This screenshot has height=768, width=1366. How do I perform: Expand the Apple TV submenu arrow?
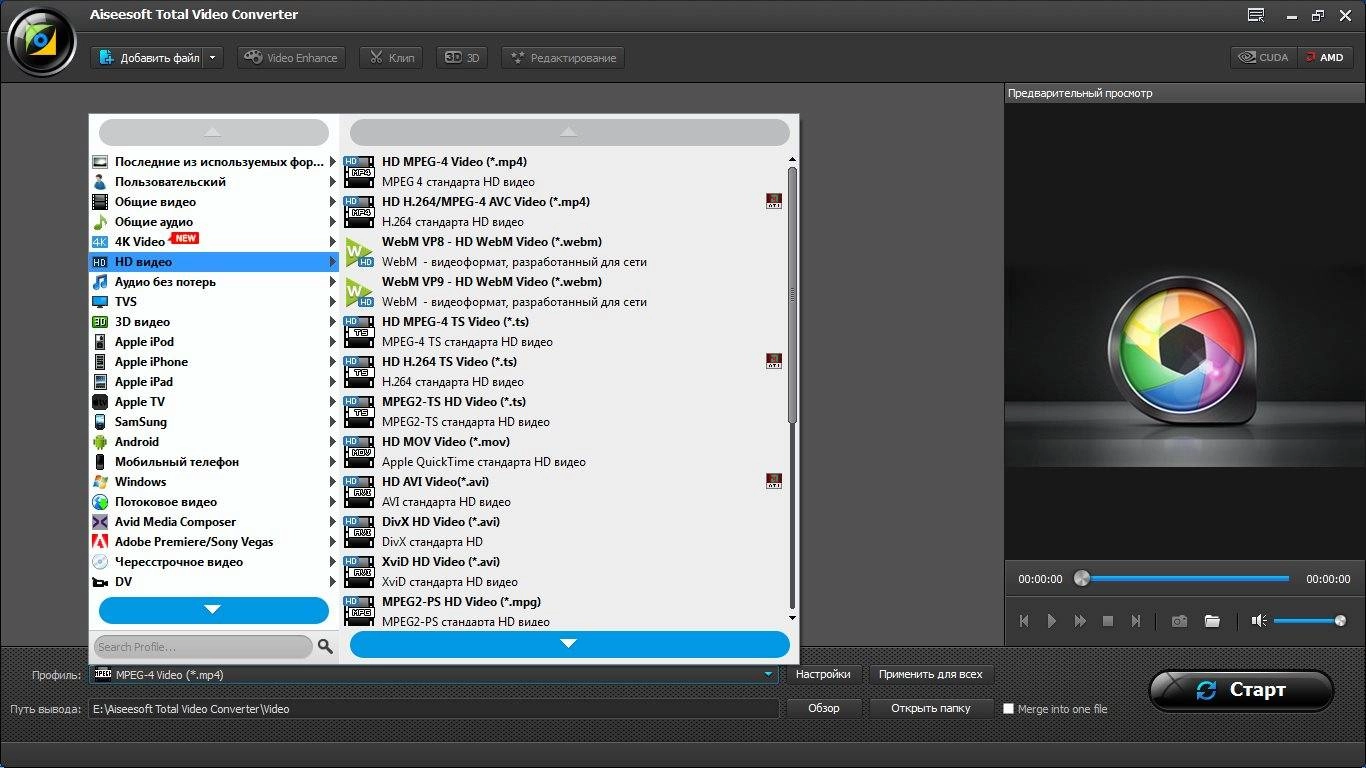pos(333,402)
